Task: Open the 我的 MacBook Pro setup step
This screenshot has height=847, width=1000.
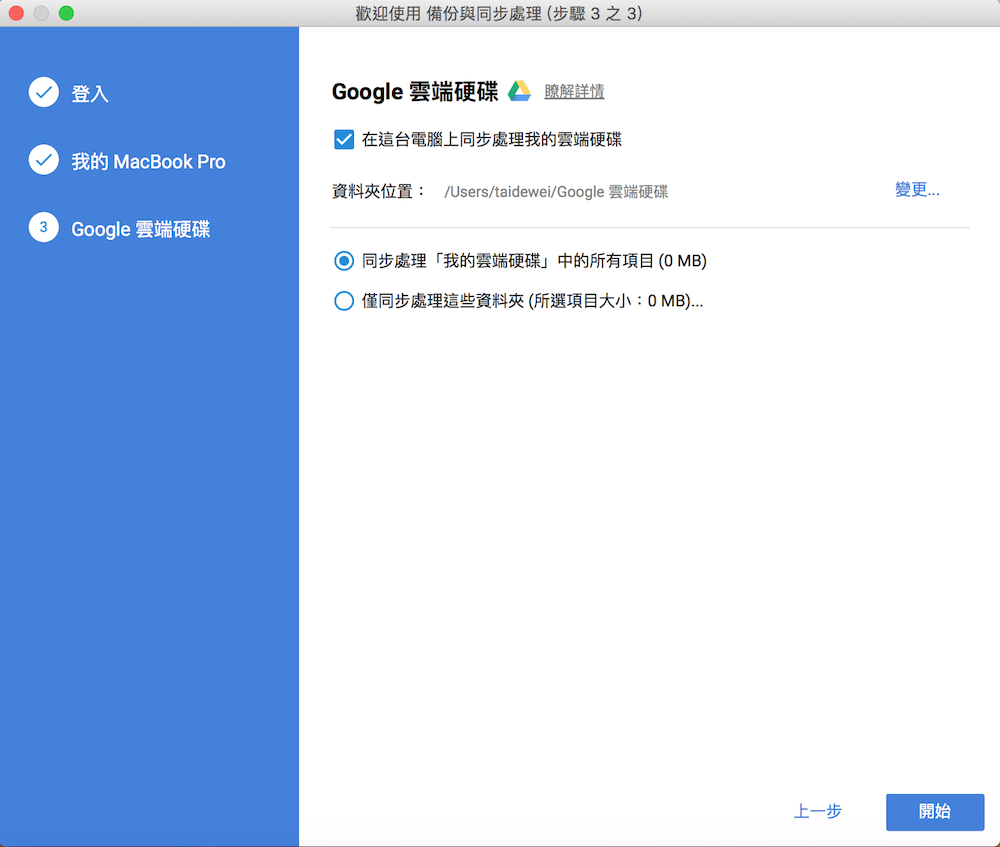Action: click(x=146, y=160)
